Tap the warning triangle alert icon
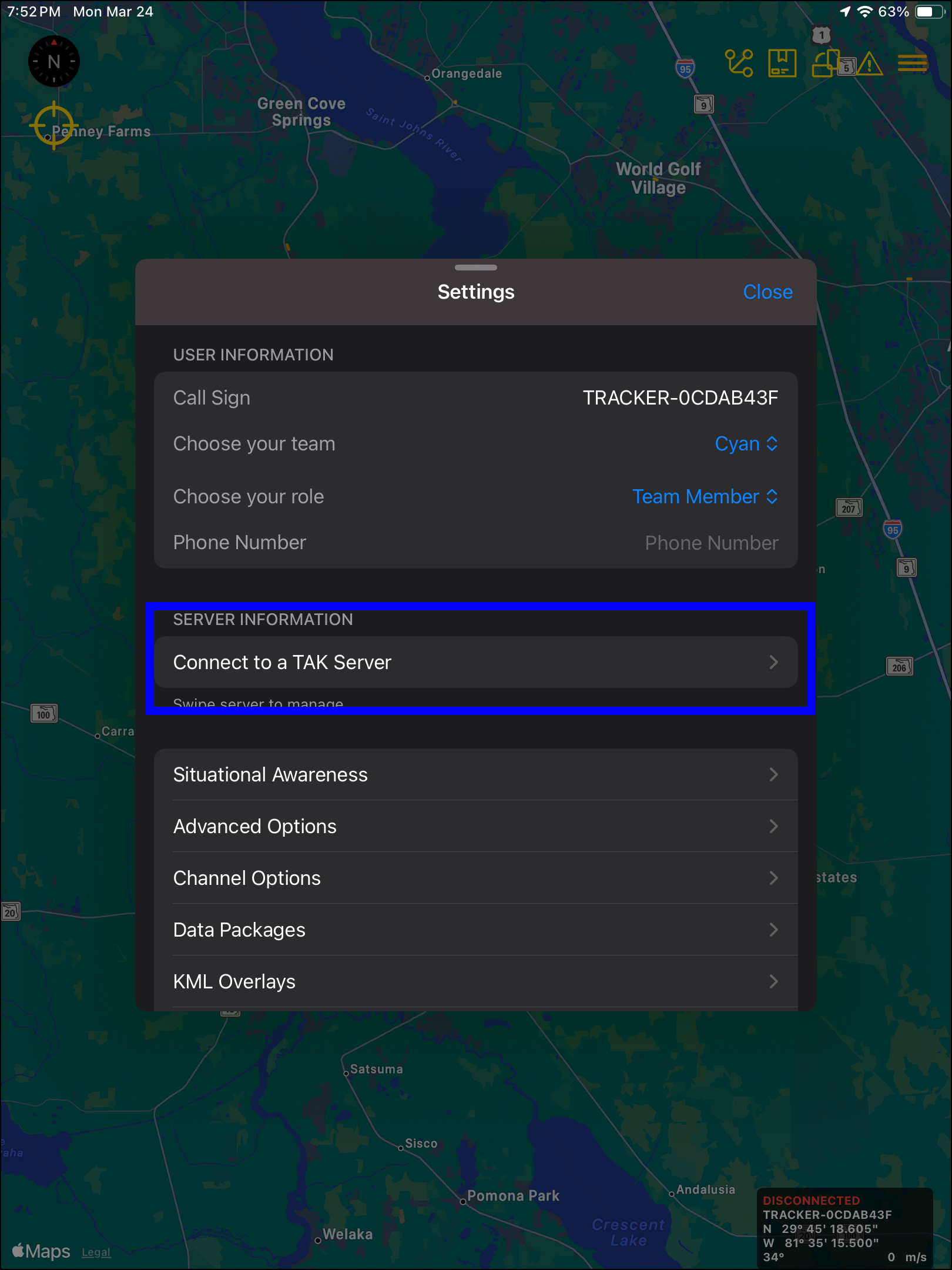 coord(869,64)
